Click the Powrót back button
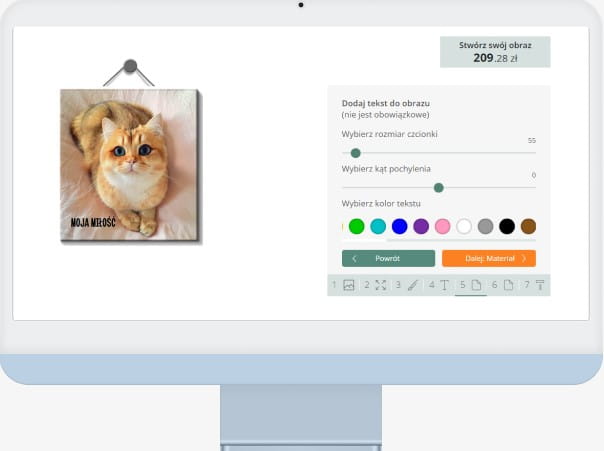604x451 pixels. tap(388, 258)
